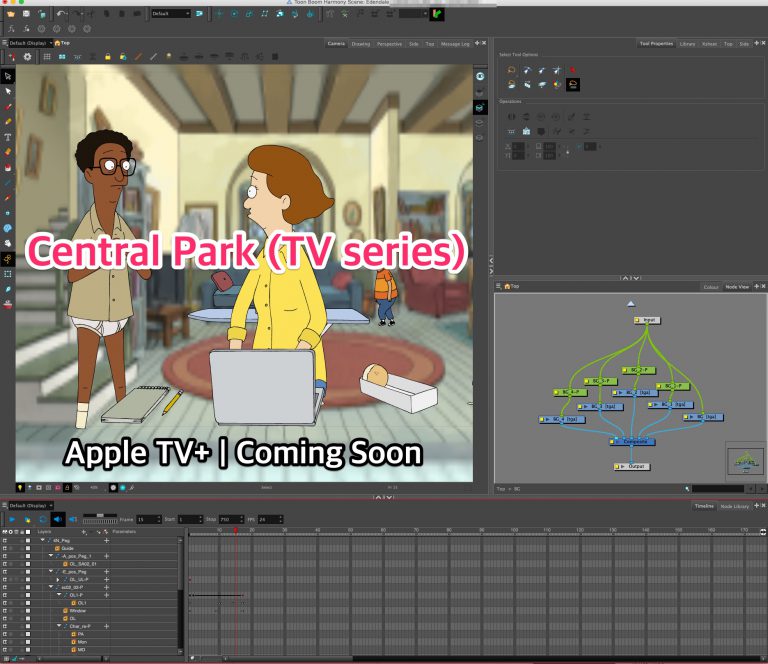The width and height of the screenshot is (768, 664).
Task: Select the Text tool
Action: point(8,137)
